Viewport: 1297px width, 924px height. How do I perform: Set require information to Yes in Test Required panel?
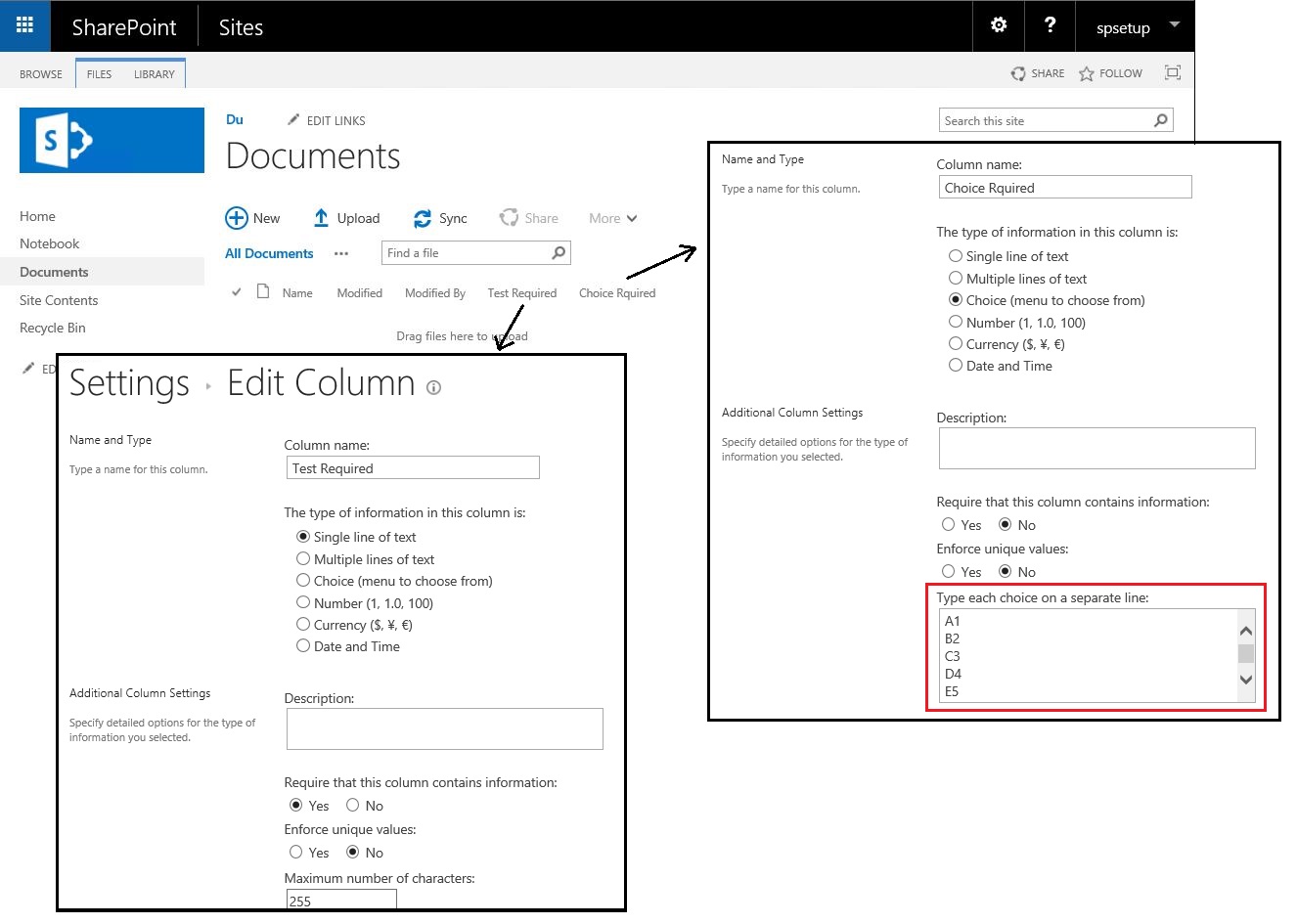tap(296, 805)
